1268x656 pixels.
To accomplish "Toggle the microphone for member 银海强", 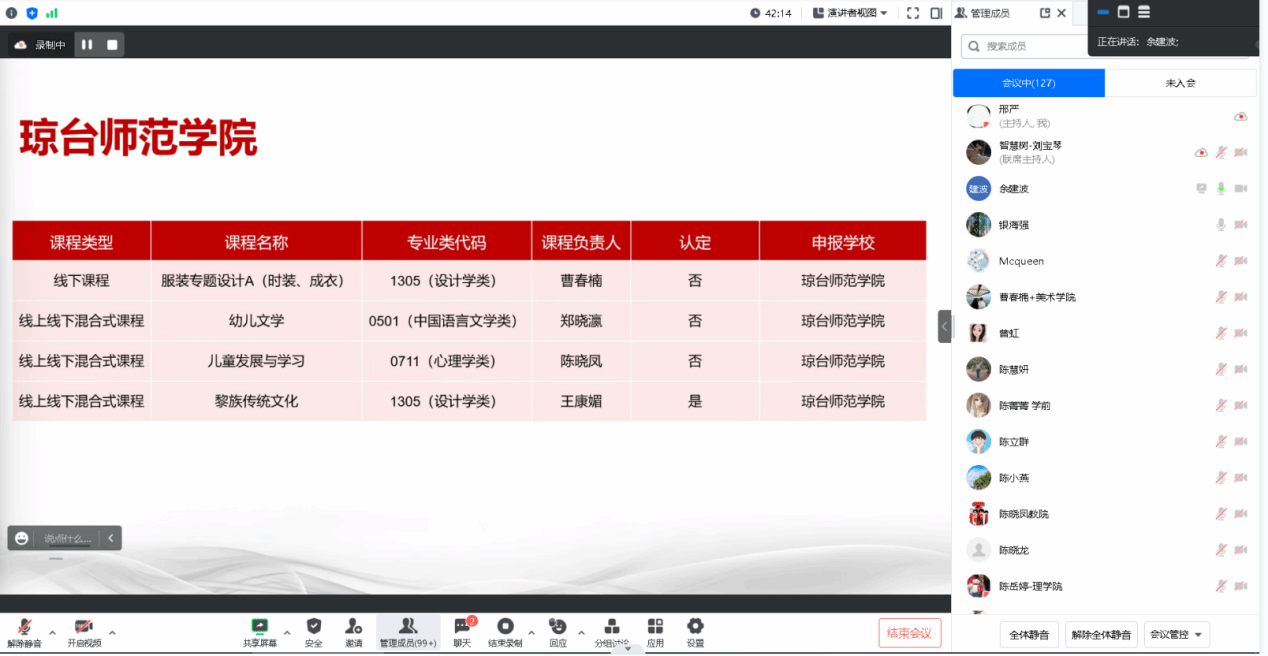I will 1221,225.
